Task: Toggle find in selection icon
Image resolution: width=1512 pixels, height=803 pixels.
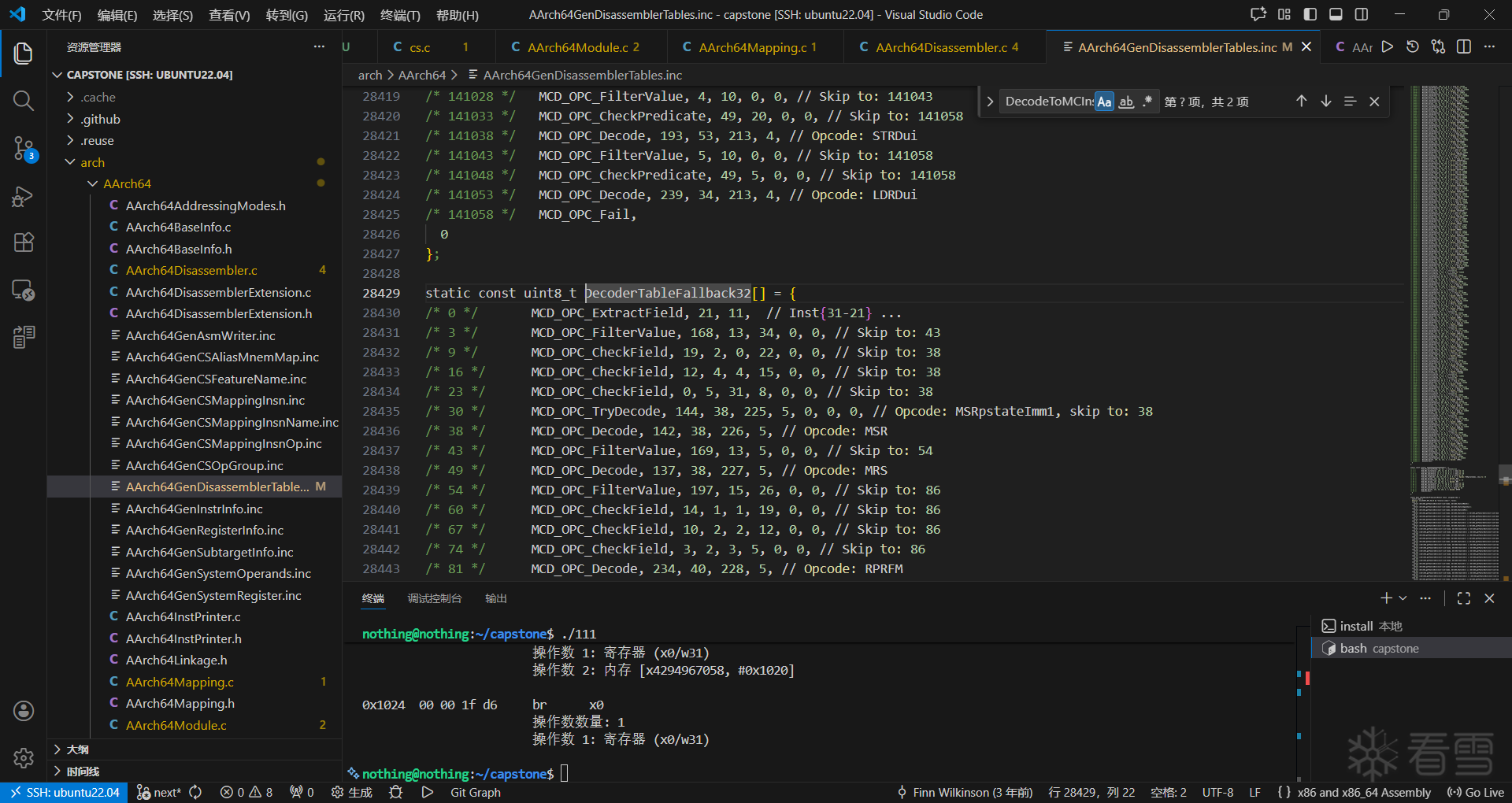Action: pos(1350,102)
